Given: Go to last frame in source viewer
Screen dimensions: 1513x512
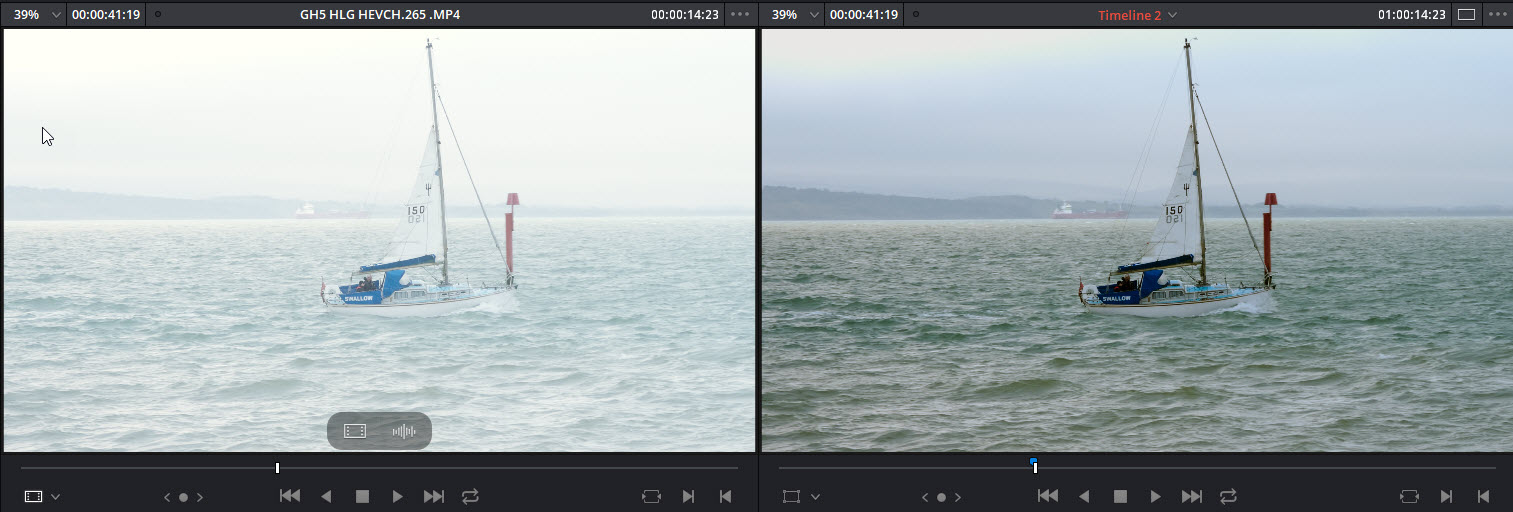Looking at the screenshot, I should (x=434, y=496).
